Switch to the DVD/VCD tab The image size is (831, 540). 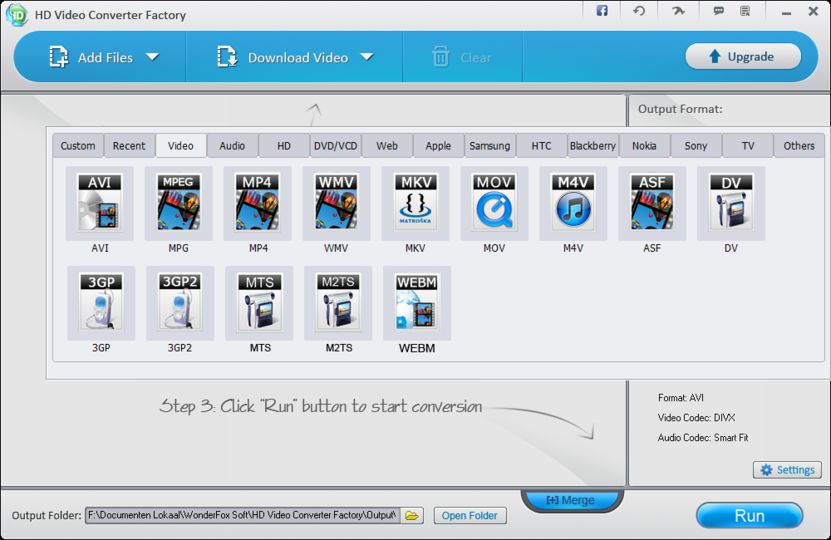[335, 146]
